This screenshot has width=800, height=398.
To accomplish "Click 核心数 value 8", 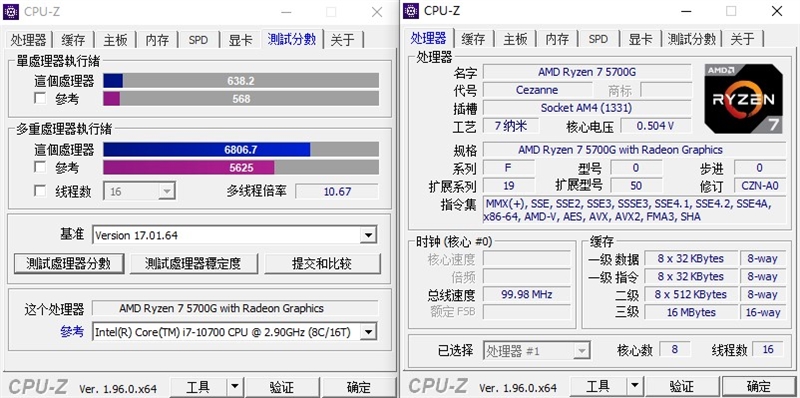I will (674, 350).
